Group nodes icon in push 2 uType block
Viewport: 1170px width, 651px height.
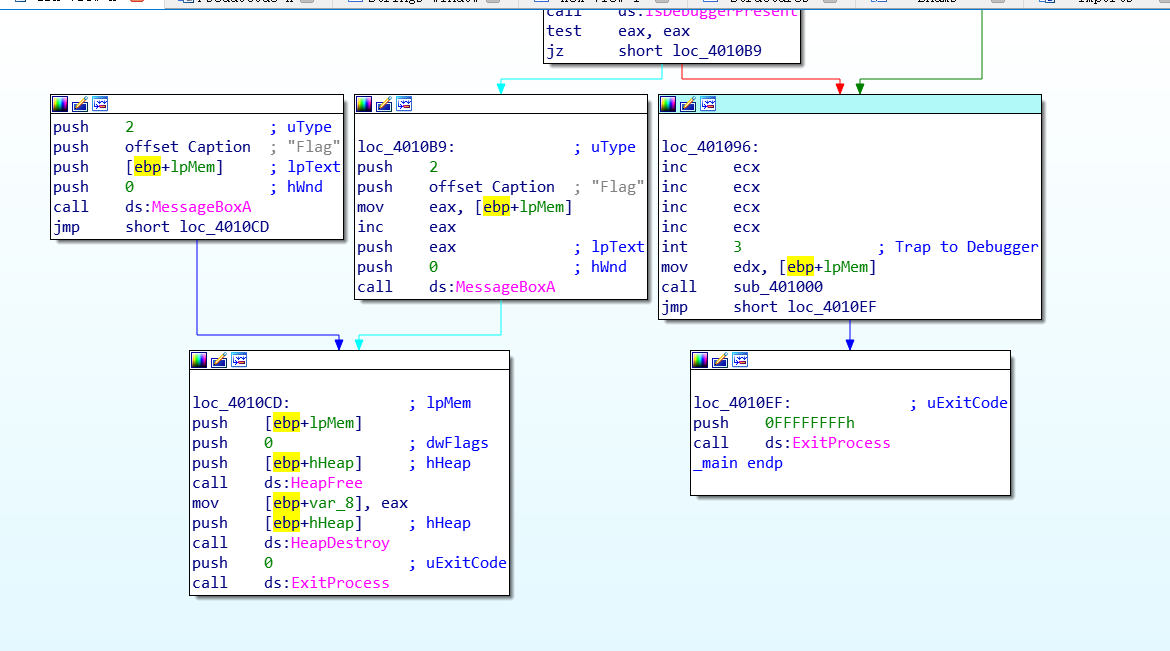[100, 104]
